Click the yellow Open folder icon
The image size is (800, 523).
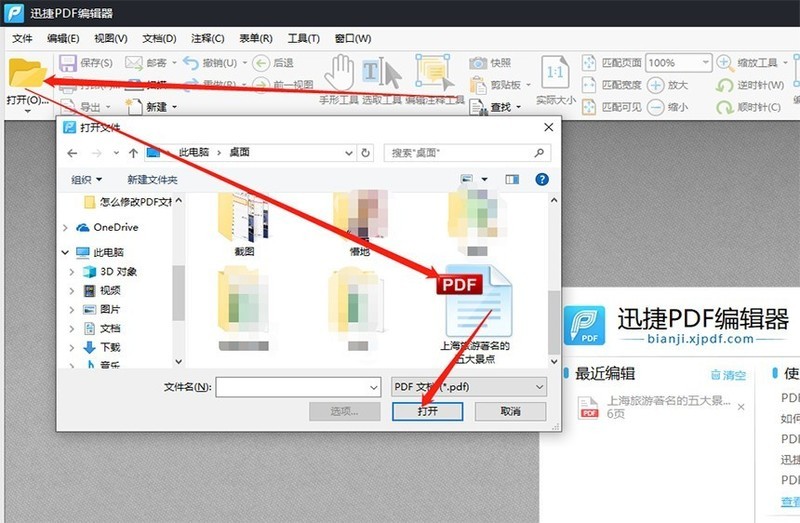(27, 72)
